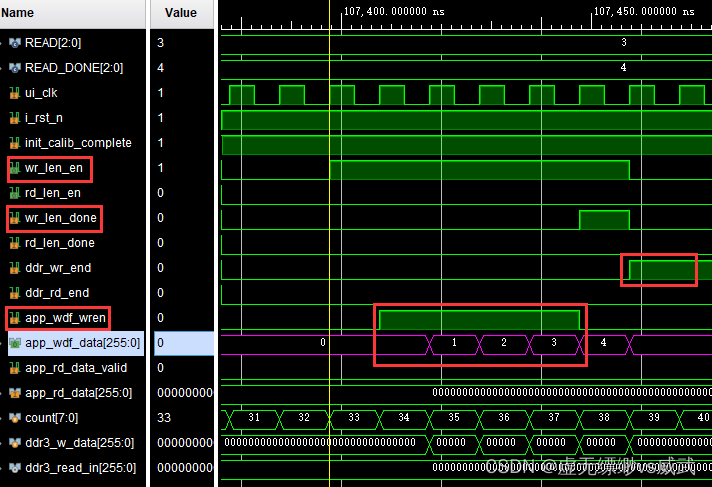Click the green ddr_wr_end high pulse
Viewport: 712px width, 487px height.
(x=661, y=270)
